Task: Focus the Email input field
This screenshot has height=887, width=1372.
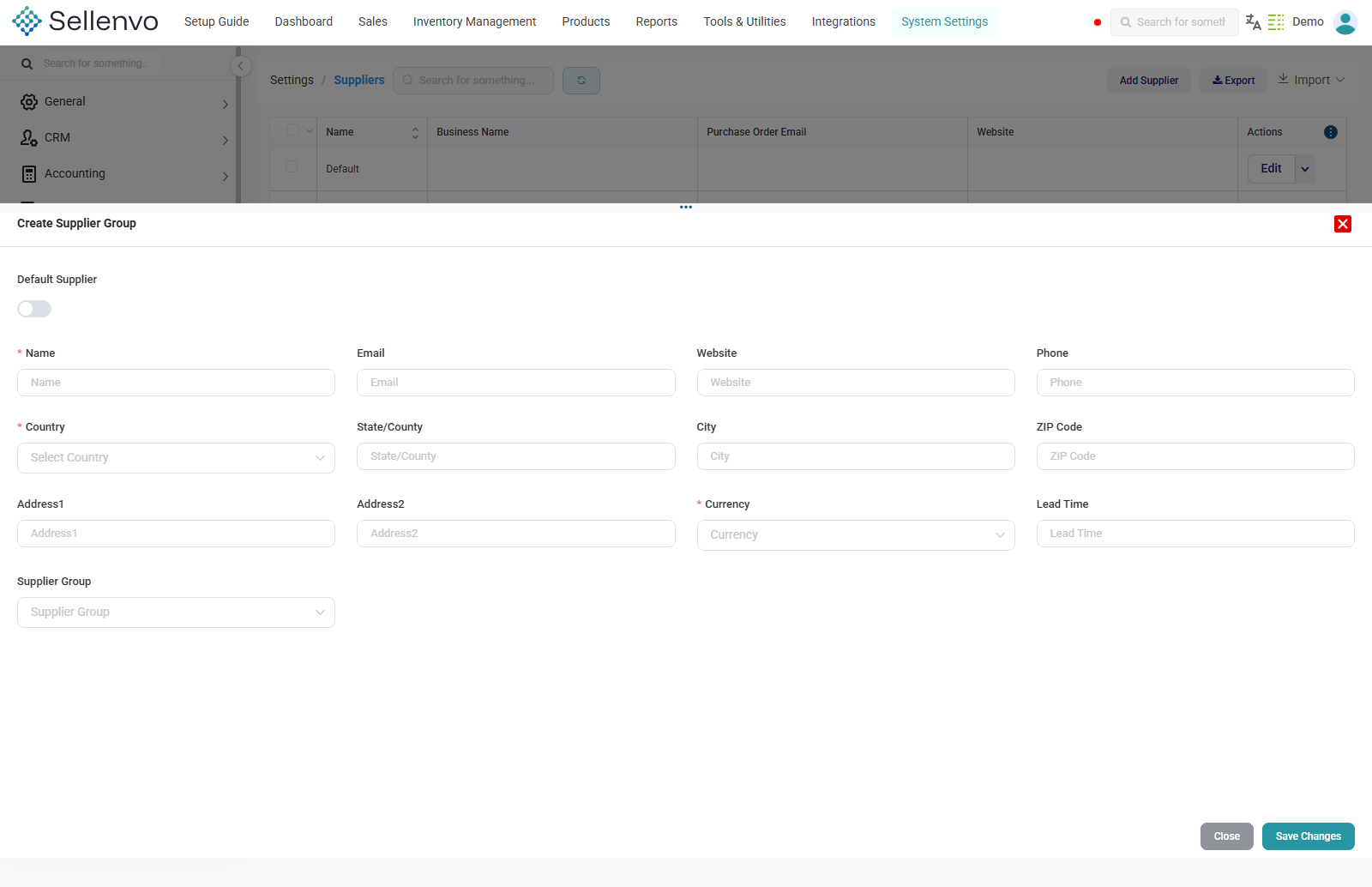Action: (x=516, y=383)
